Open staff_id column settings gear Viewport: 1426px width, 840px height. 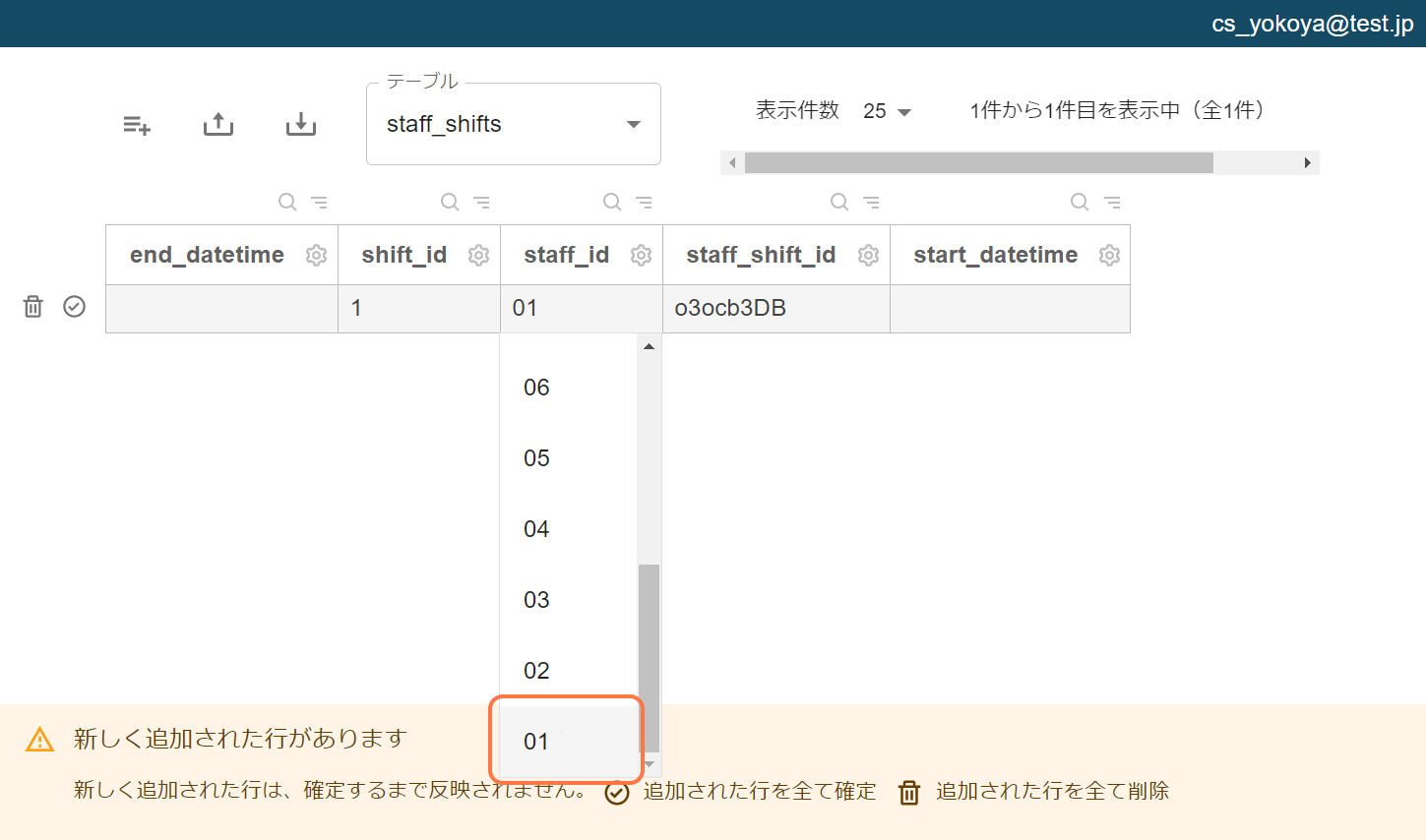coord(641,256)
